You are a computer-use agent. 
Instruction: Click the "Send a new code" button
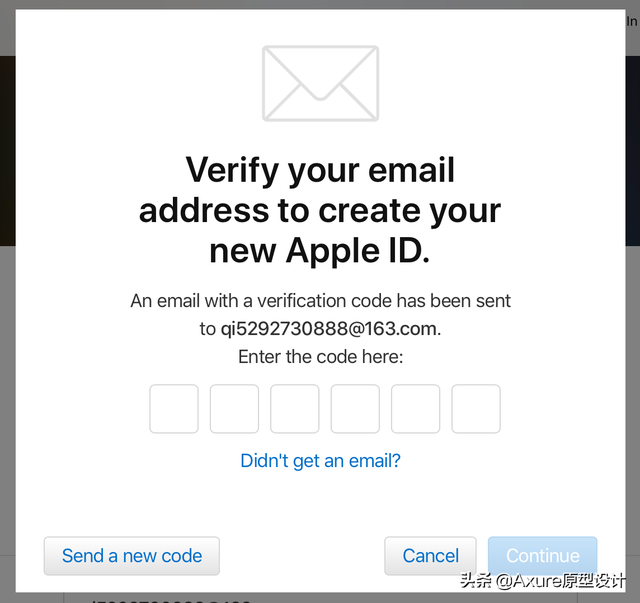point(132,556)
